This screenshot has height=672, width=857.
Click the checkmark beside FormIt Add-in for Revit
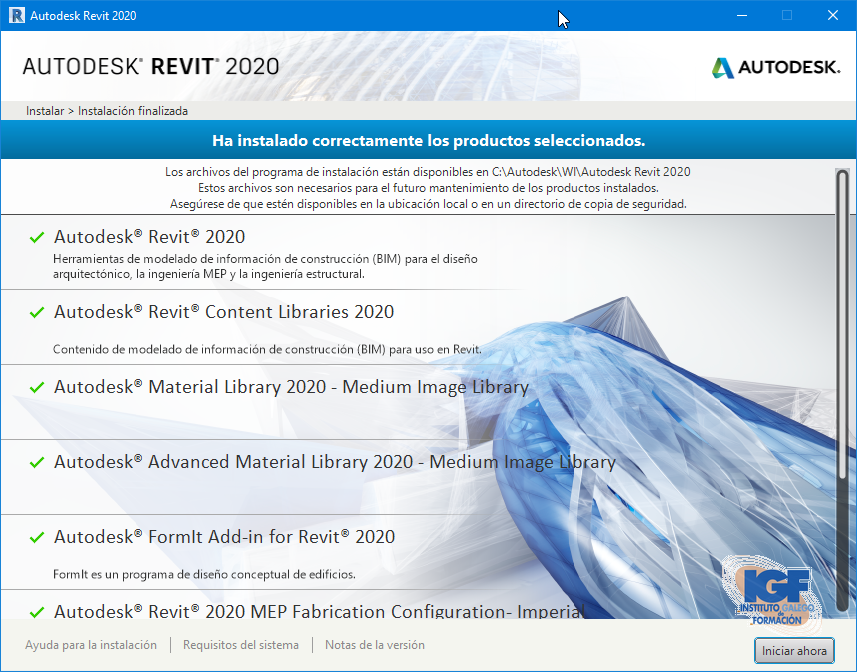click(x=36, y=537)
